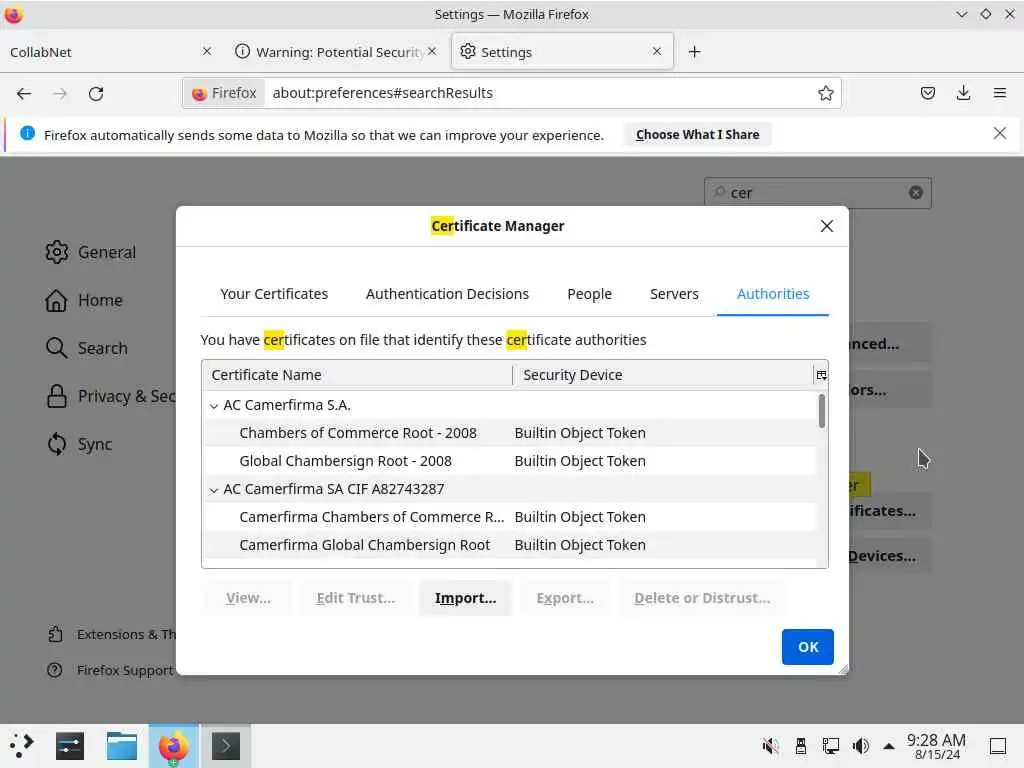Open Privacy & Security settings in the sidebar
This screenshot has width=1024, height=768.
(x=110, y=396)
